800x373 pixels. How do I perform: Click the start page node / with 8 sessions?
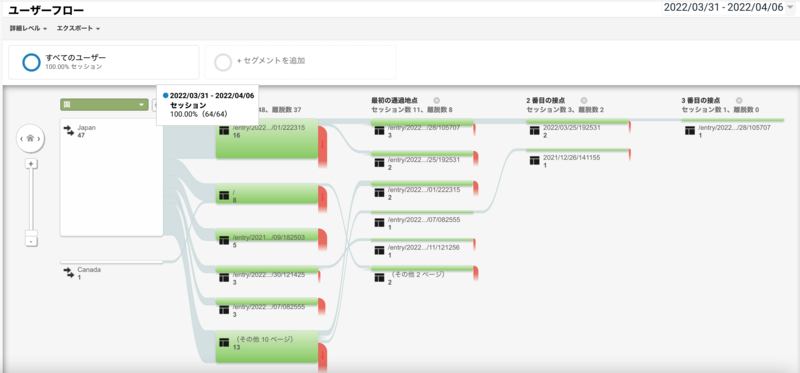(267, 194)
